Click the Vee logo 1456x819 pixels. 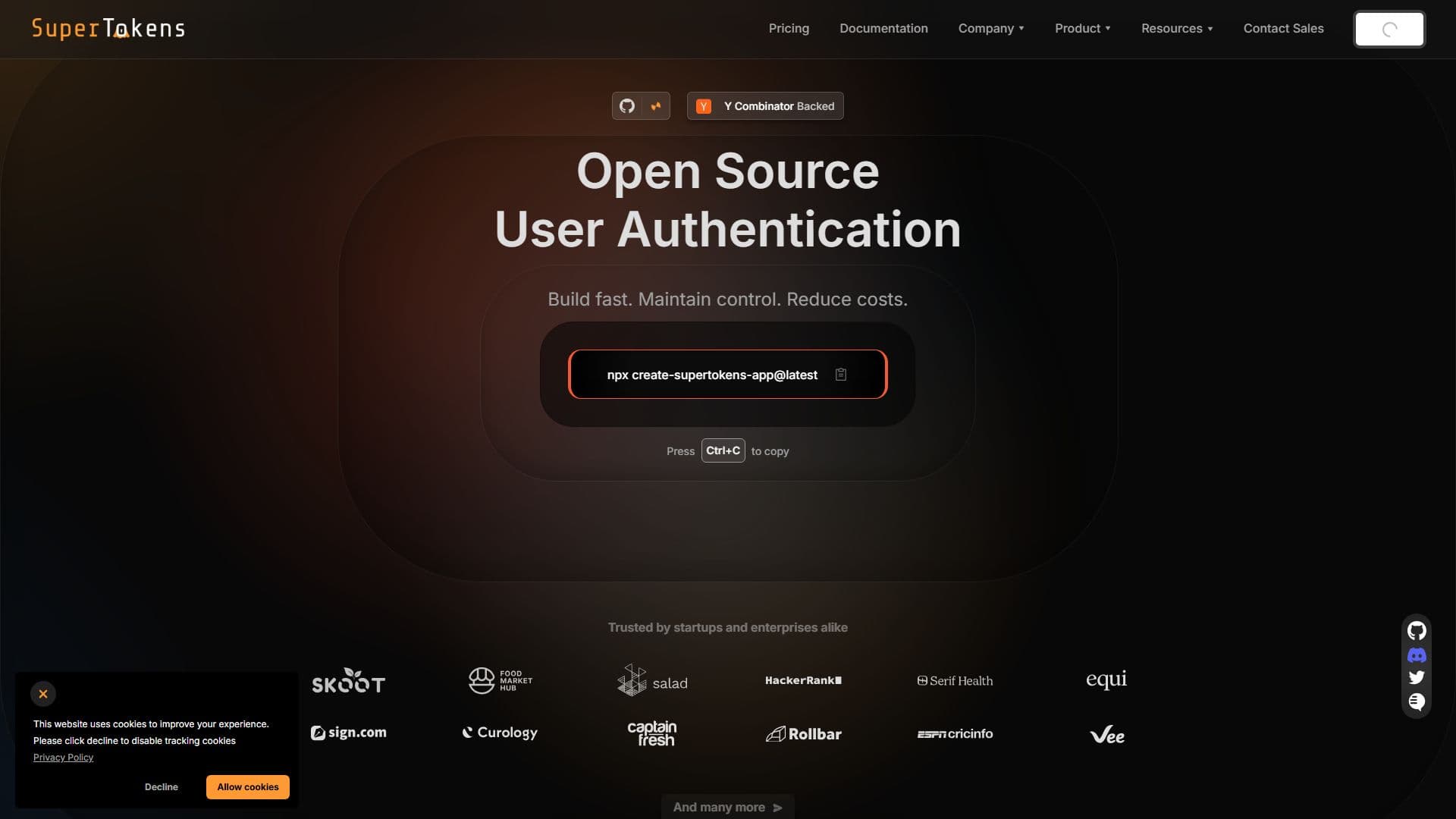[x=1107, y=735]
